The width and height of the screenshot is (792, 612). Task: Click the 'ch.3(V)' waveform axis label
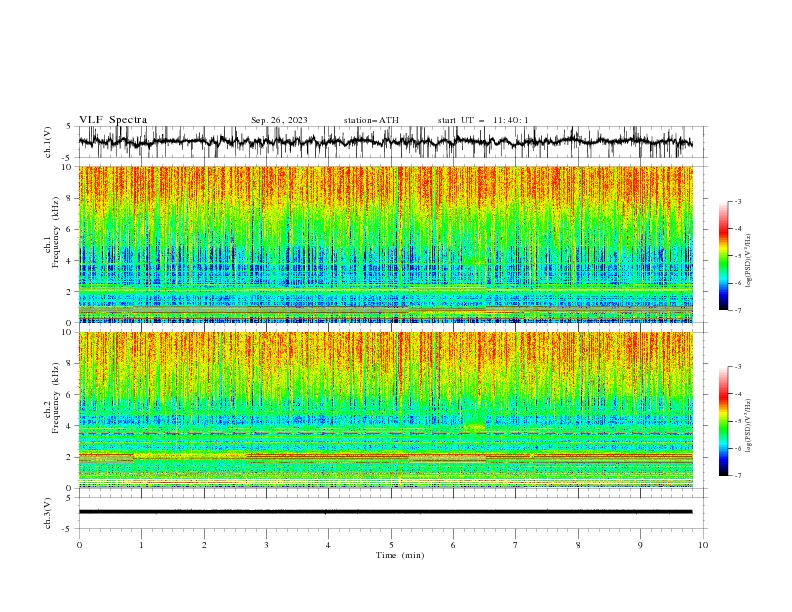[x=48, y=513]
